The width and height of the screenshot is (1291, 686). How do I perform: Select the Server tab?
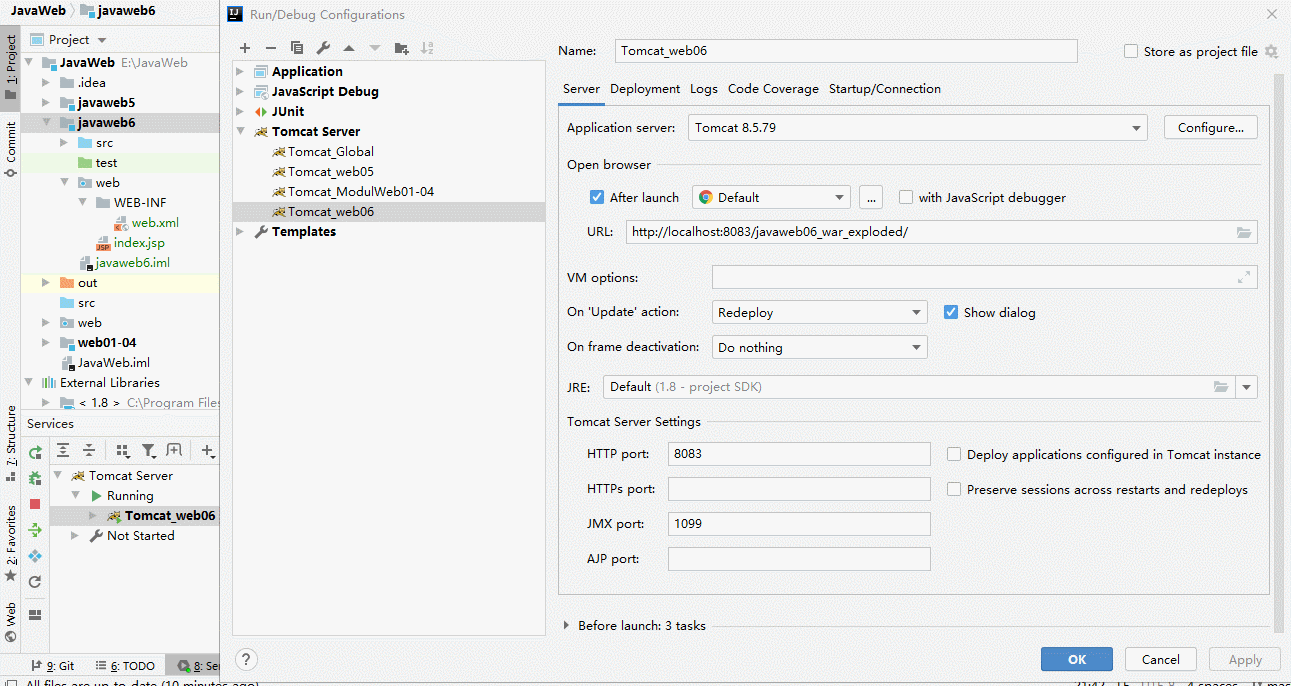point(581,89)
